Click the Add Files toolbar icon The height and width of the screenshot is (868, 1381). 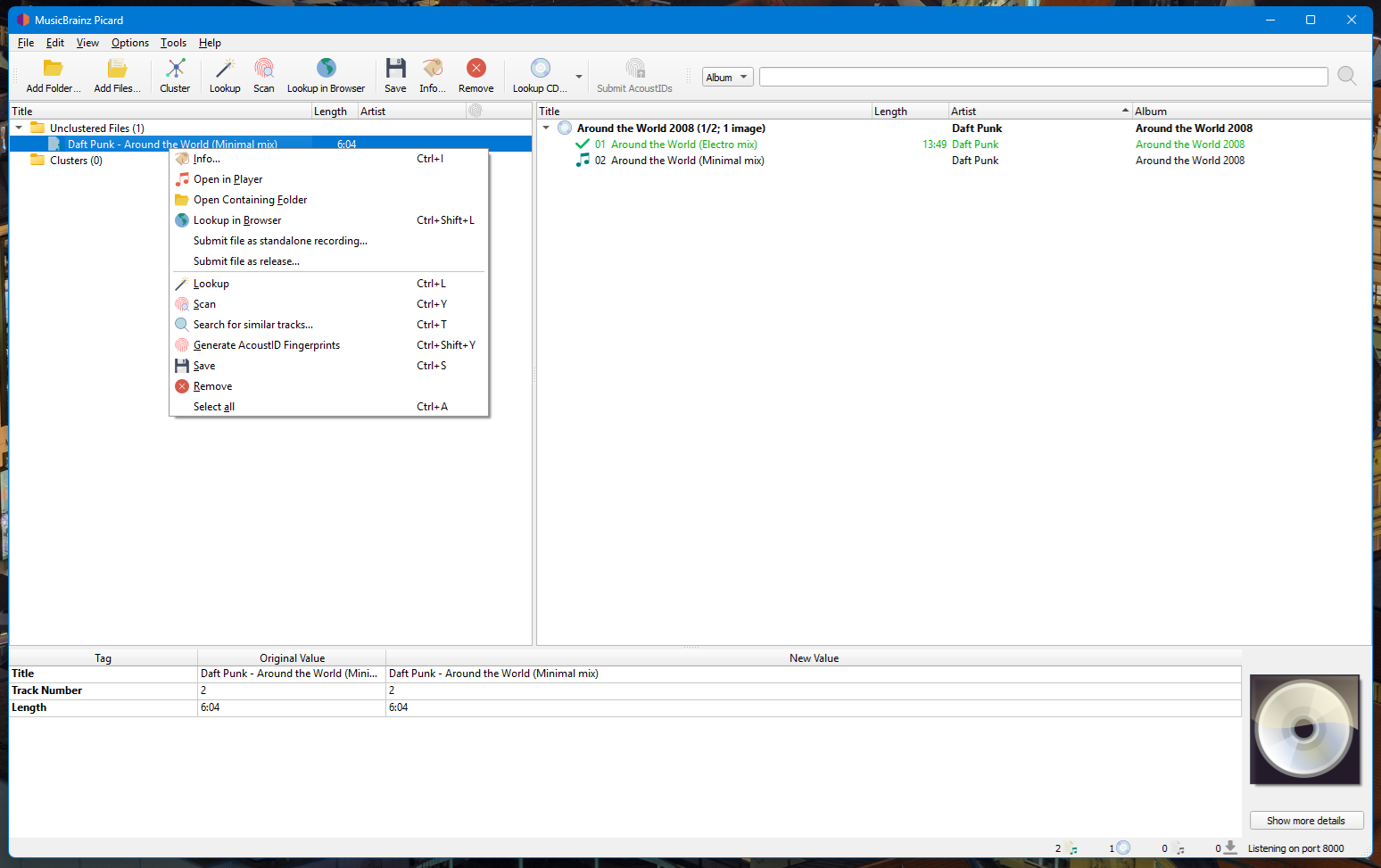[117, 70]
